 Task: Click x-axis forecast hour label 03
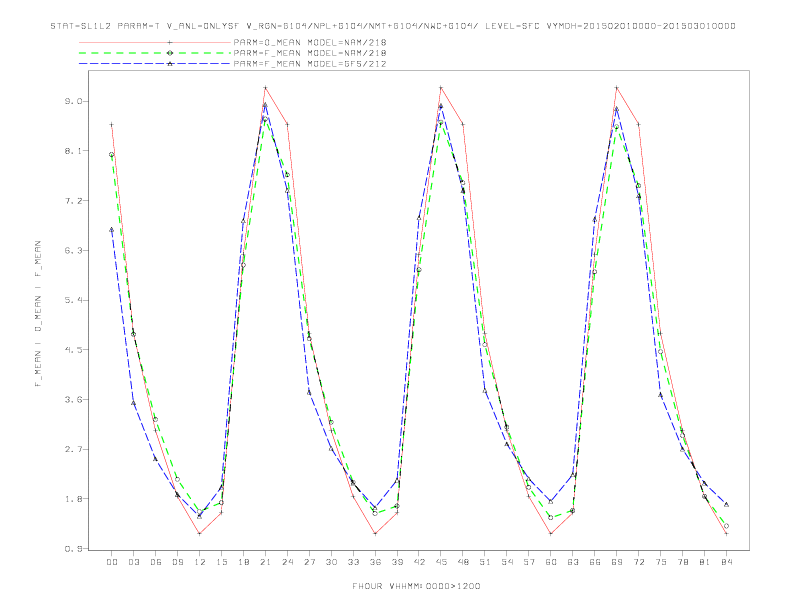[133, 562]
